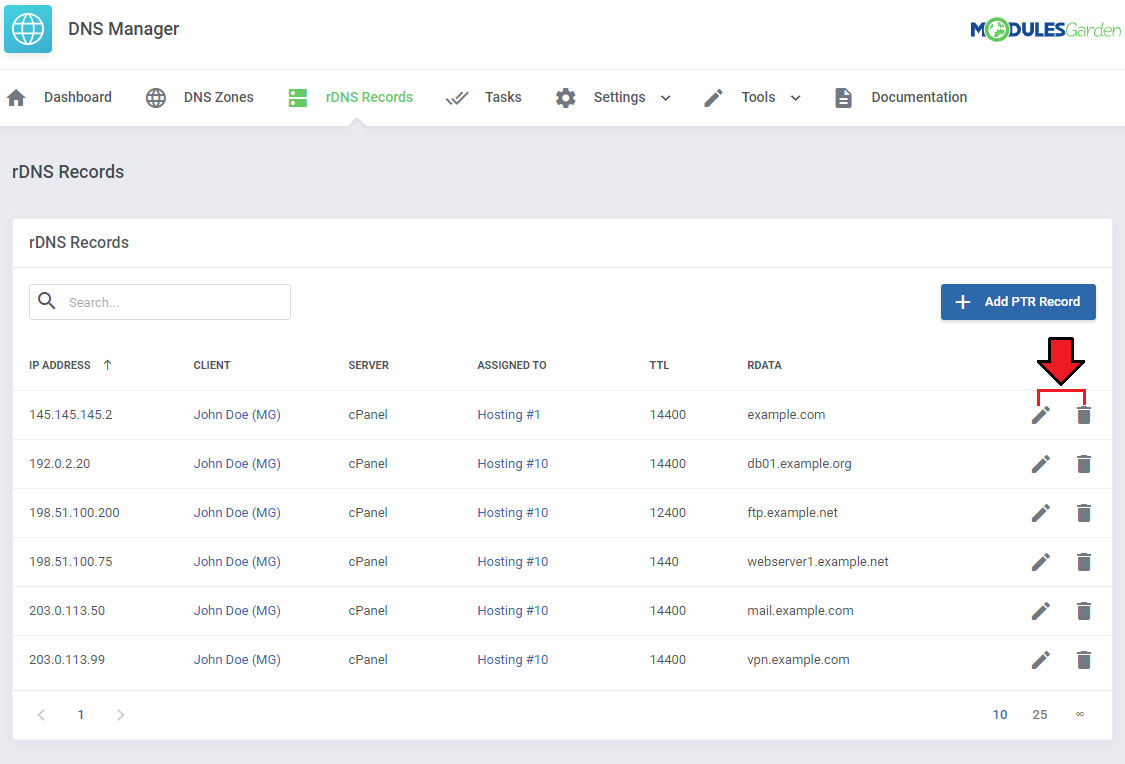Click the IP Address sort arrow

coord(108,365)
